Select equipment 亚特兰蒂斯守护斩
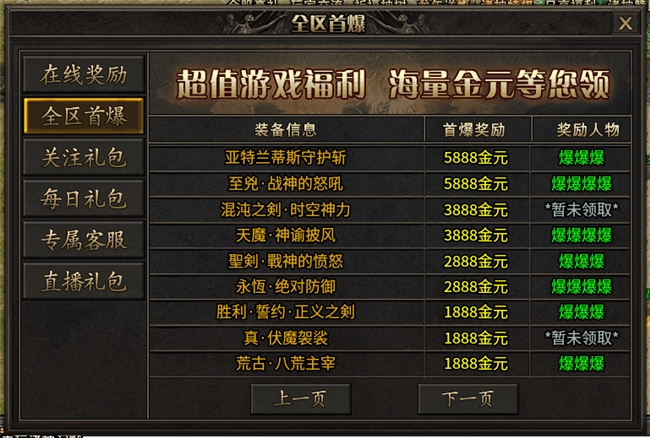This screenshot has height=438, width=650. pos(286,157)
